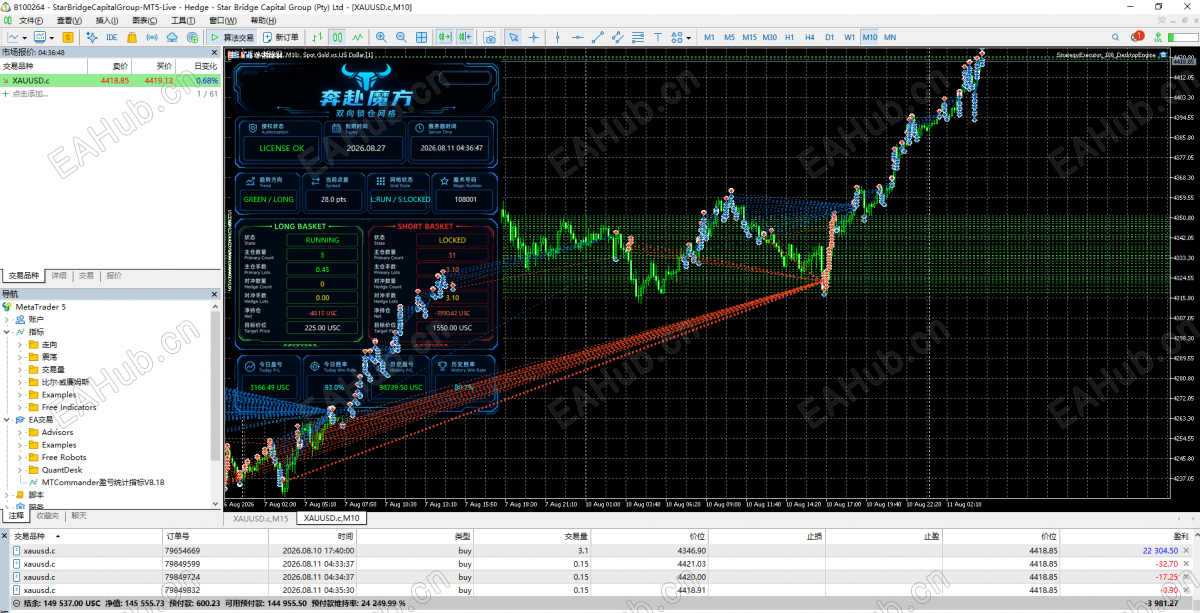Select the horizontal line drawing tool
The width and height of the screenshot is (1200, 613).
tap(578, 37)
